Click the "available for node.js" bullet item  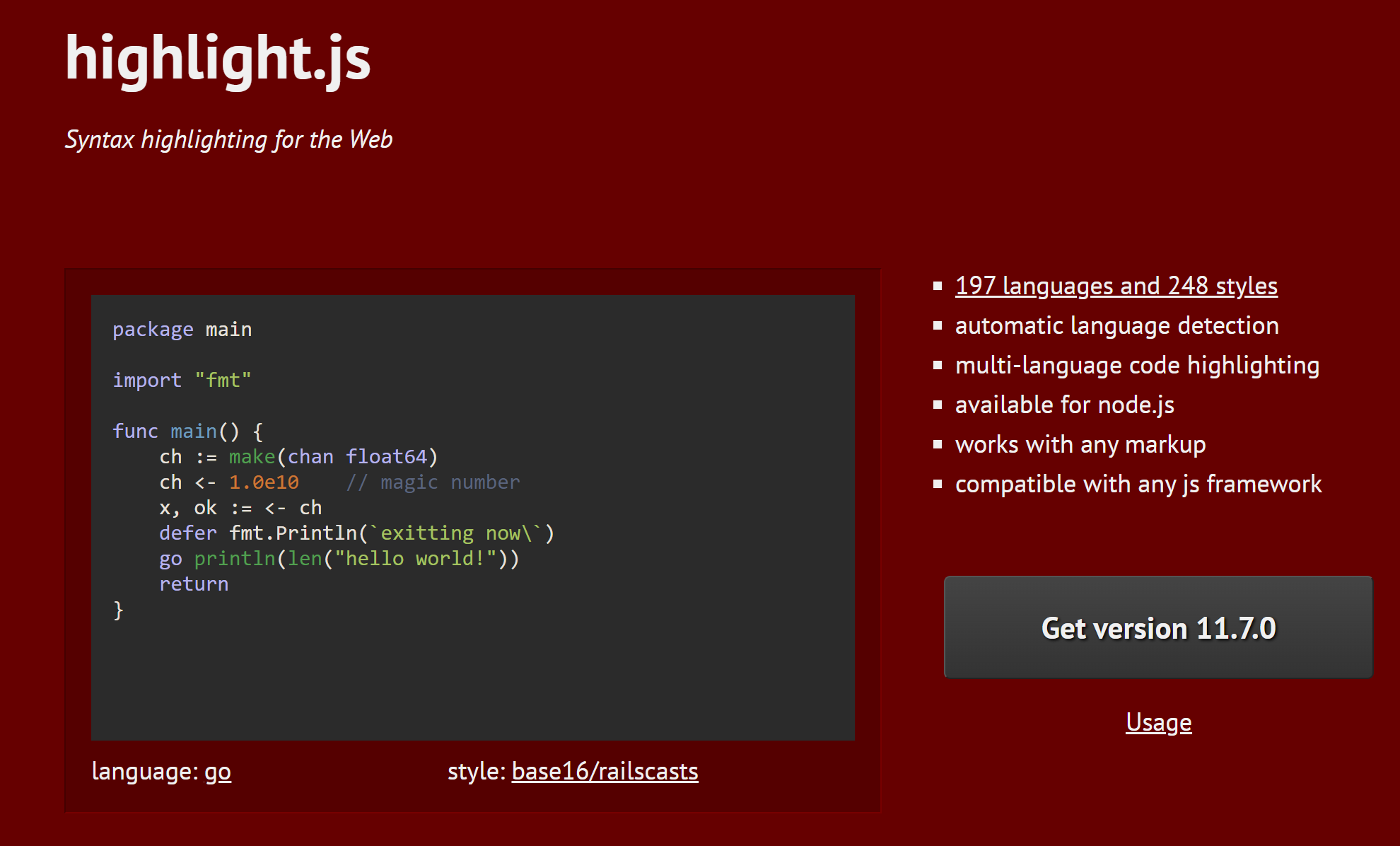(1064, 405)
